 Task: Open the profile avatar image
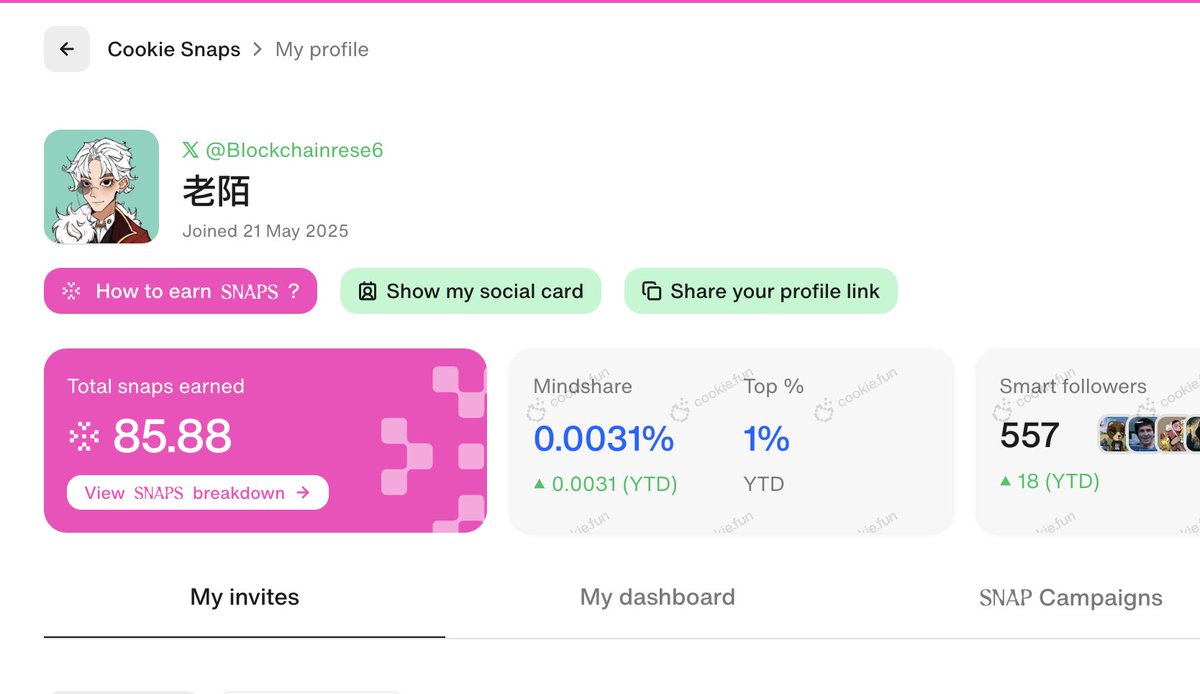click(x=101, y=187)
